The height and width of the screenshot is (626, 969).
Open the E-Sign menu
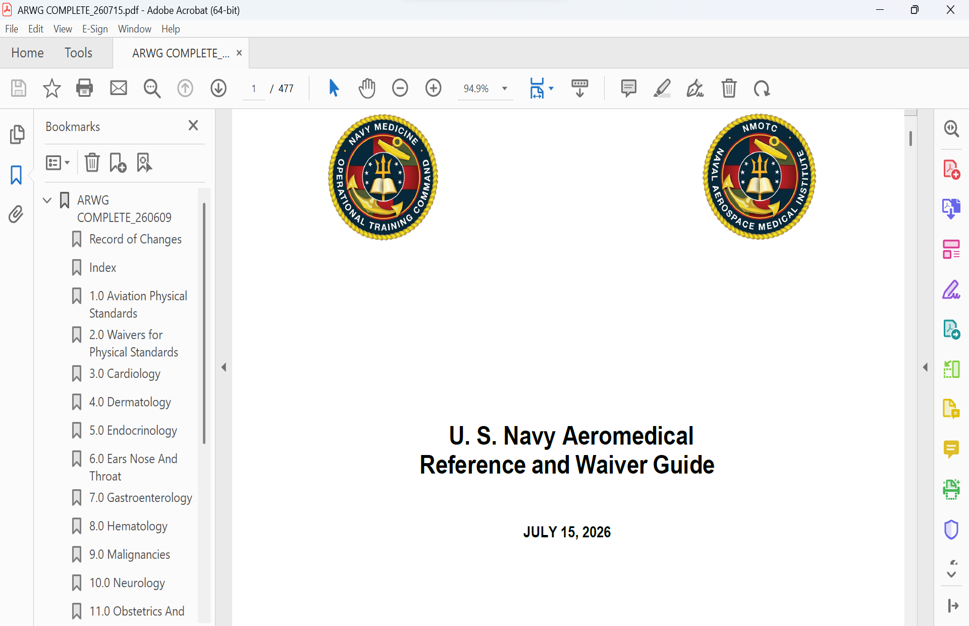click(x=95, y=29)
